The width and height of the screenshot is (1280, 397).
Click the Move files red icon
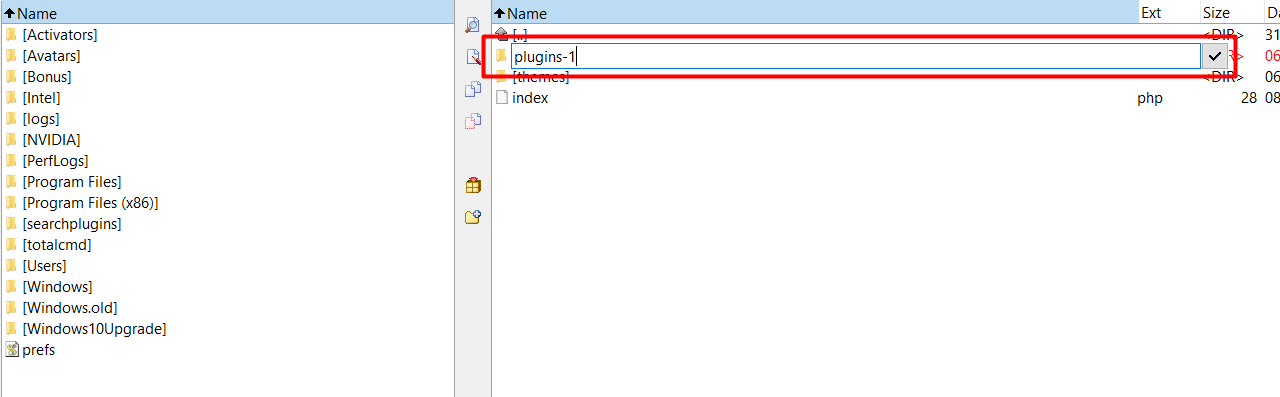click(473, 121)
